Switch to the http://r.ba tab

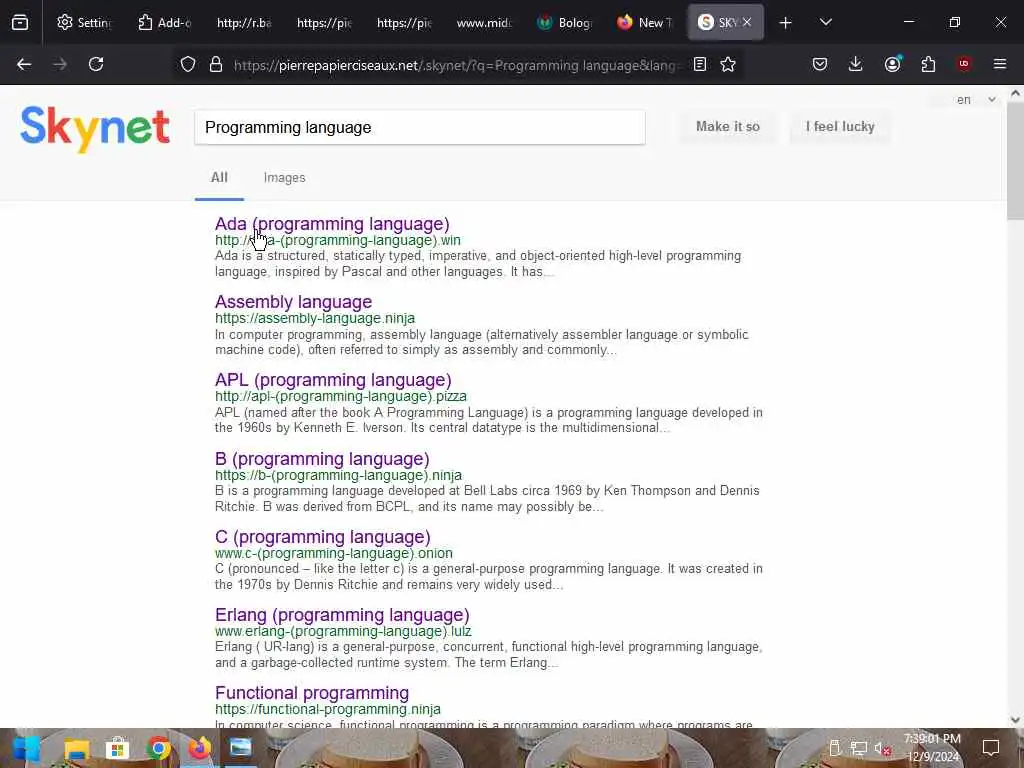pyautogui.click(x=244, y=22)
